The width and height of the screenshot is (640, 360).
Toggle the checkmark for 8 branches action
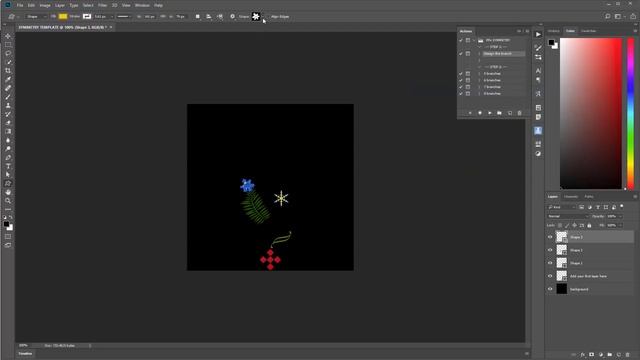coord(461,93)
